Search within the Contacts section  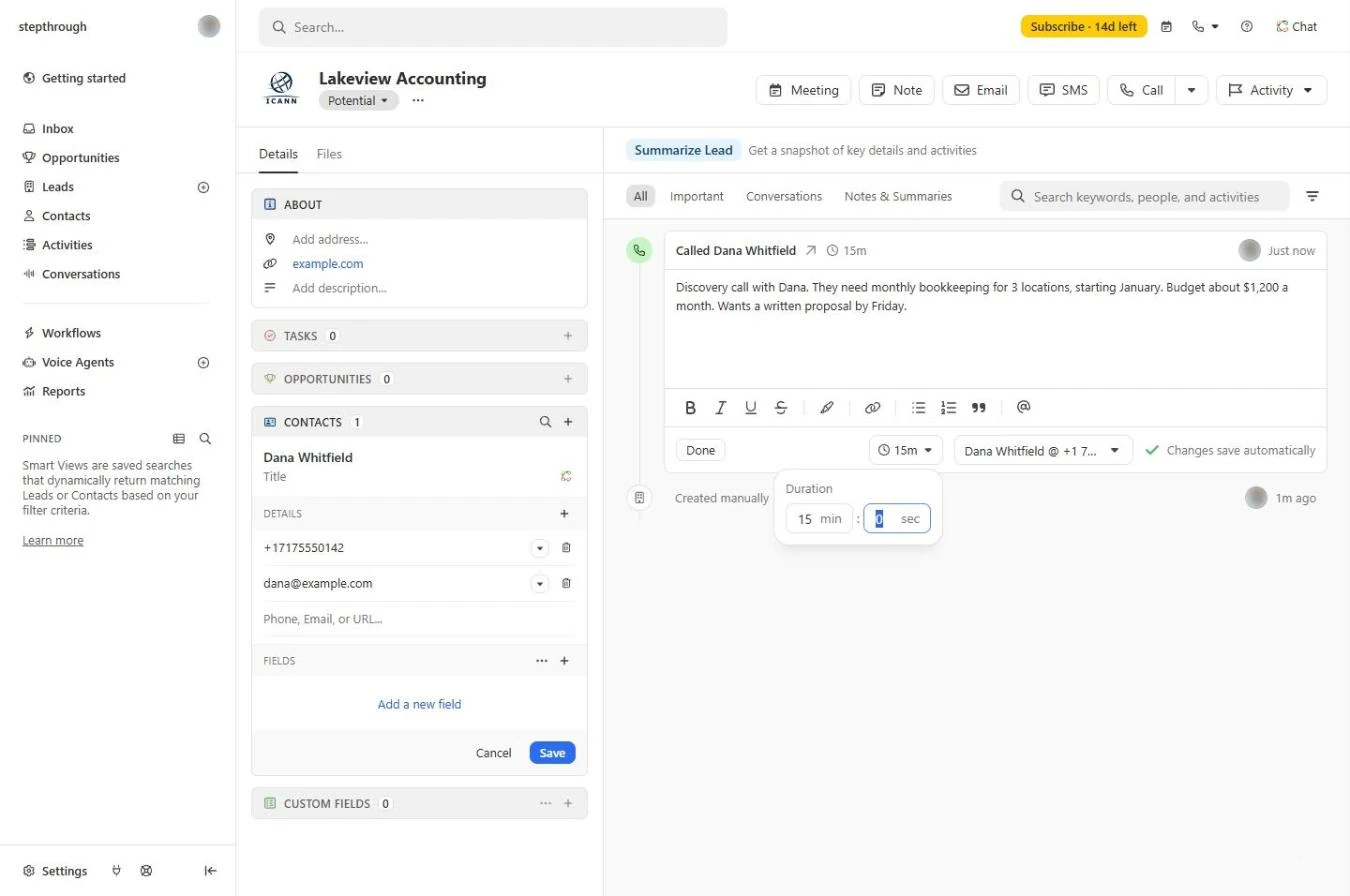[x=545, y=422]
